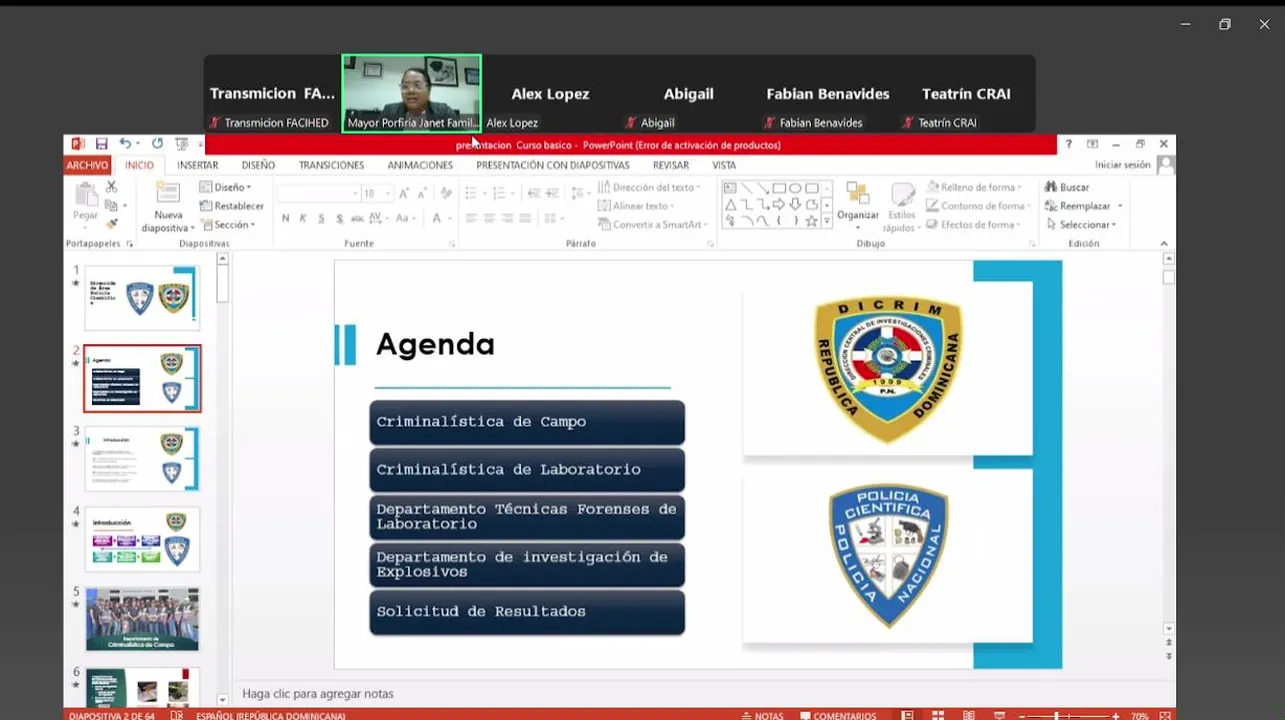Image resolution: width=1285 pixels, height=720 pixels.
Task: Open font color A swatch button
Action: (438, 218)
